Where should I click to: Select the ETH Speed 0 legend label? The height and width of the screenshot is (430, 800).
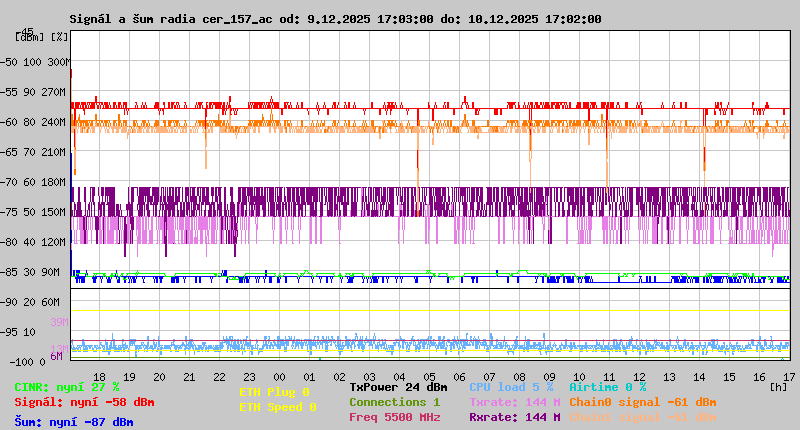[x=277, y=407]
